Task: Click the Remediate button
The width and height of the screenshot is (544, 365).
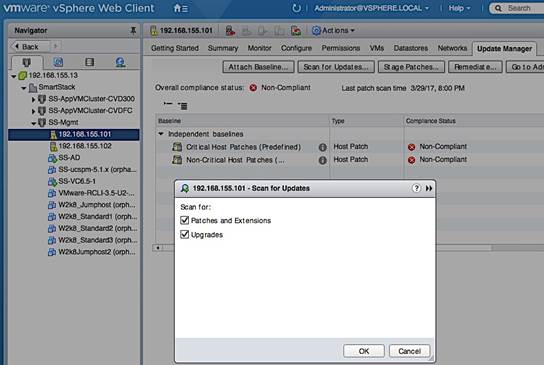Action: pos(475,67)
